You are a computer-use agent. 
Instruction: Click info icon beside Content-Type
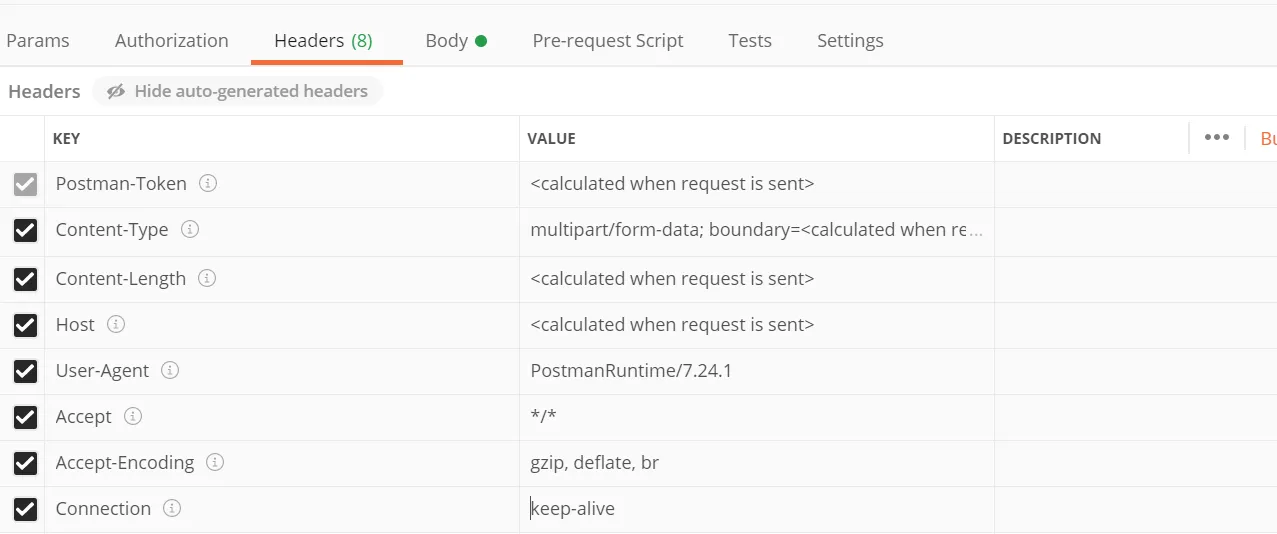click(190, 229)
